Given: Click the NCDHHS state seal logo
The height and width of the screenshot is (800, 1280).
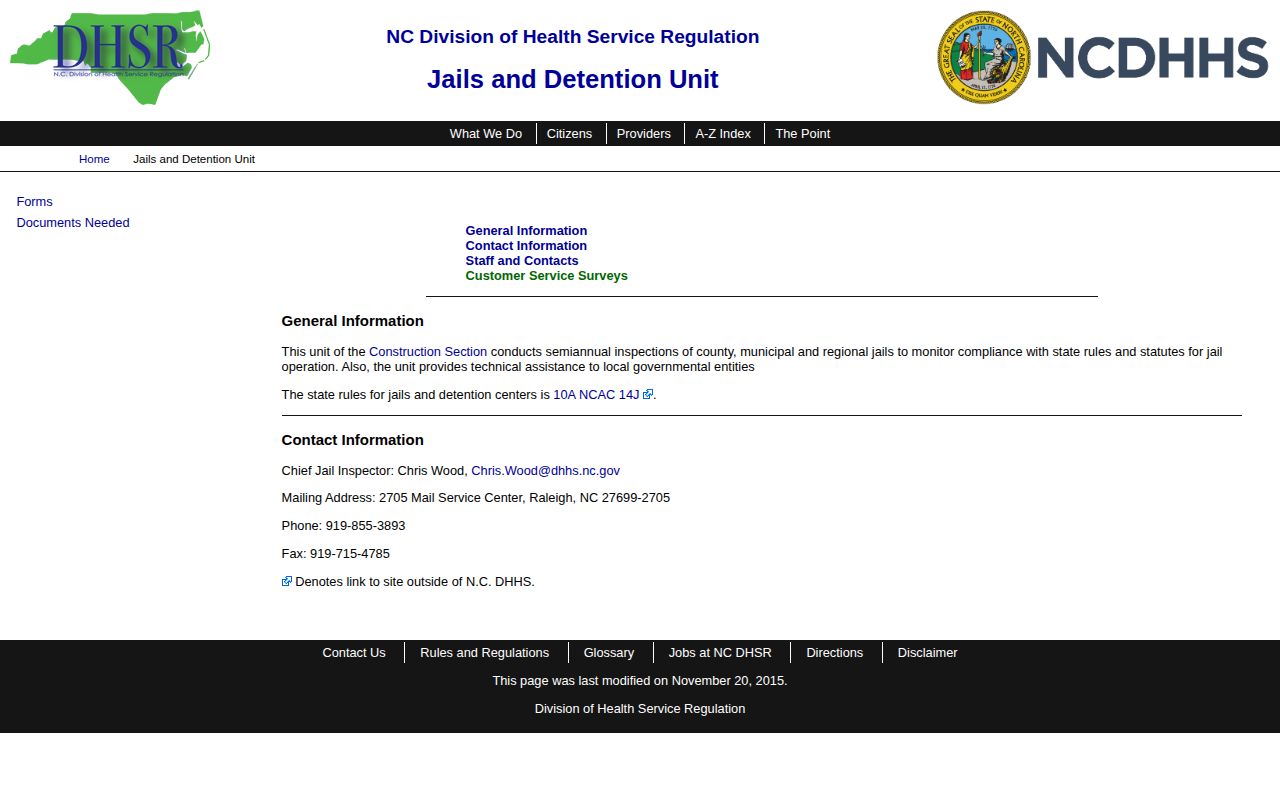Looking at the screenshot, I should point(1103,58).
